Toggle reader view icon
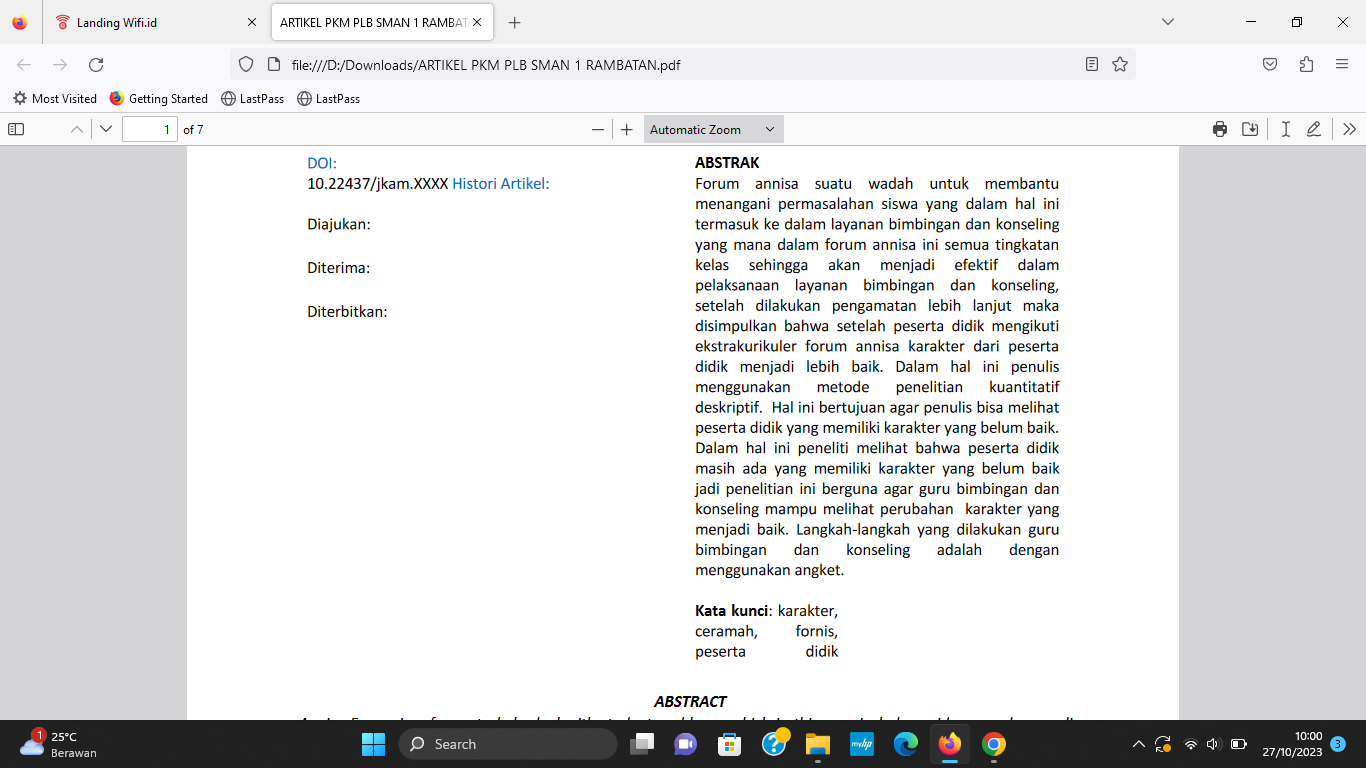 [1092, 64]
